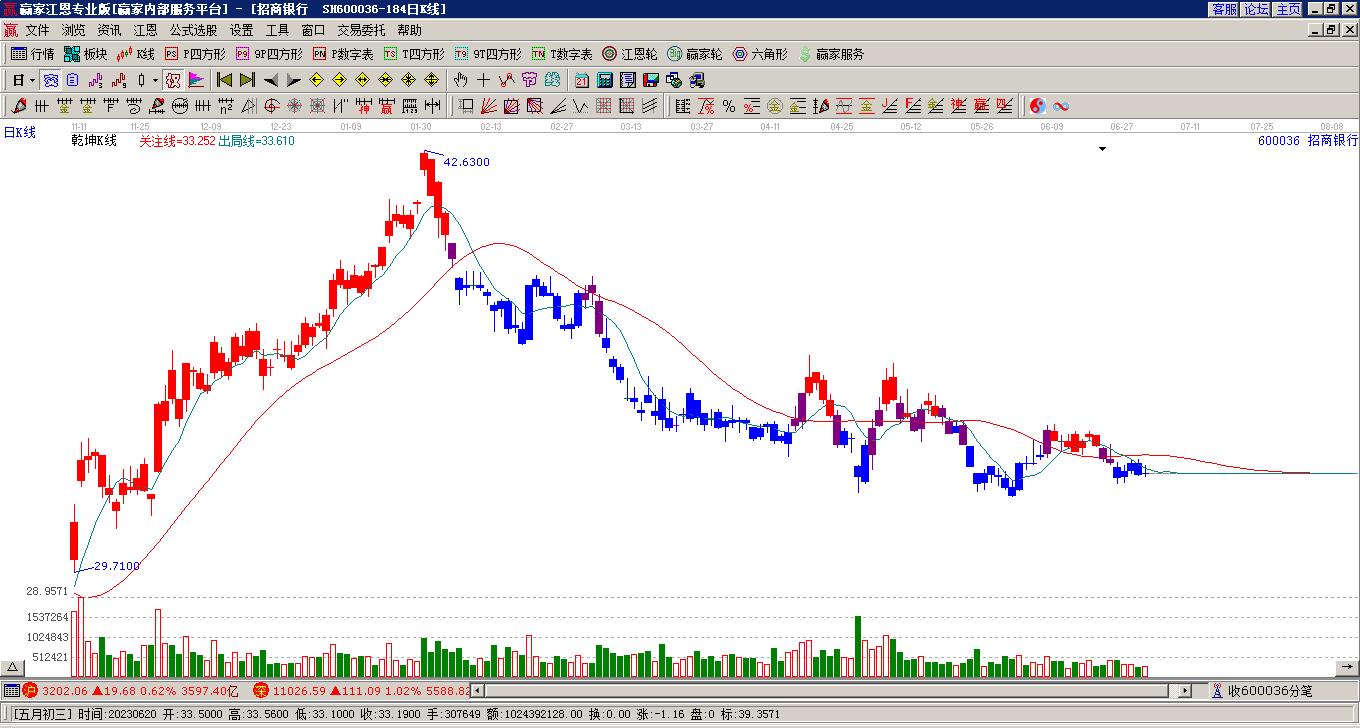Open the 行情 market quotes view
Viewport: 1360px width, 728px height.
(33, 54)
